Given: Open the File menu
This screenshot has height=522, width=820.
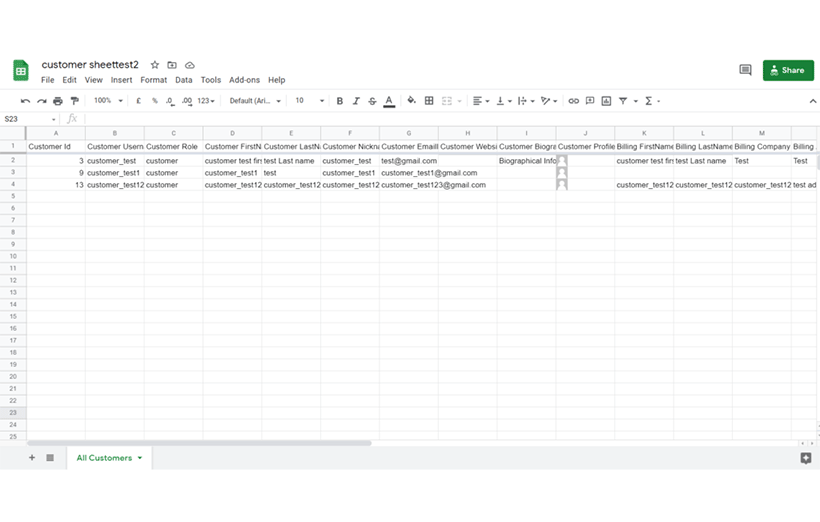Looking at the screenshot, I should click(x=48, y=80).
